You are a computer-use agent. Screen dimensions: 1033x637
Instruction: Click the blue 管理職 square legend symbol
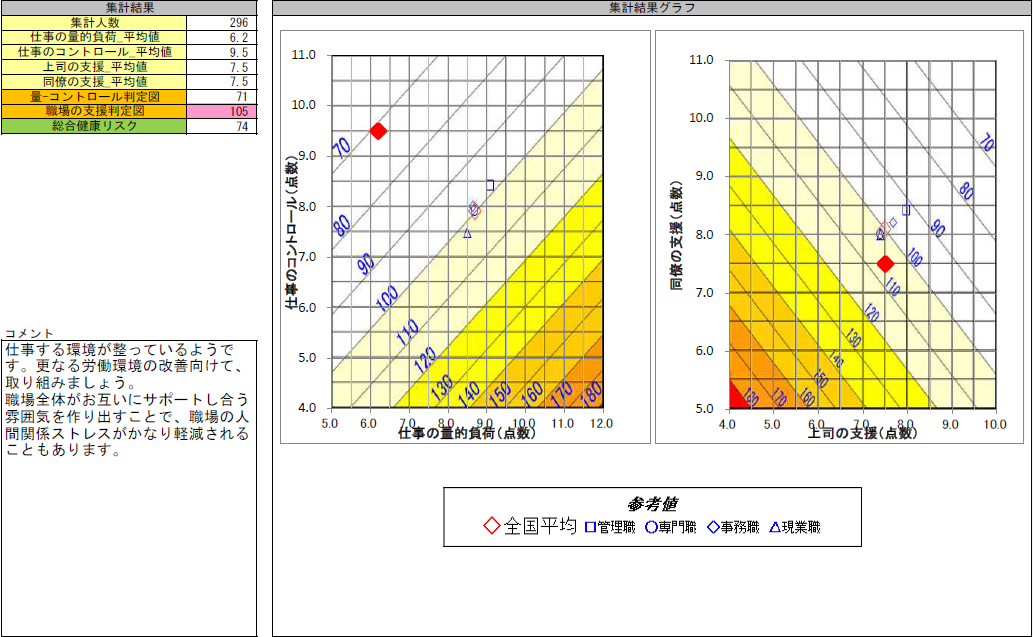pyautogui.click(x=590, y=525)
